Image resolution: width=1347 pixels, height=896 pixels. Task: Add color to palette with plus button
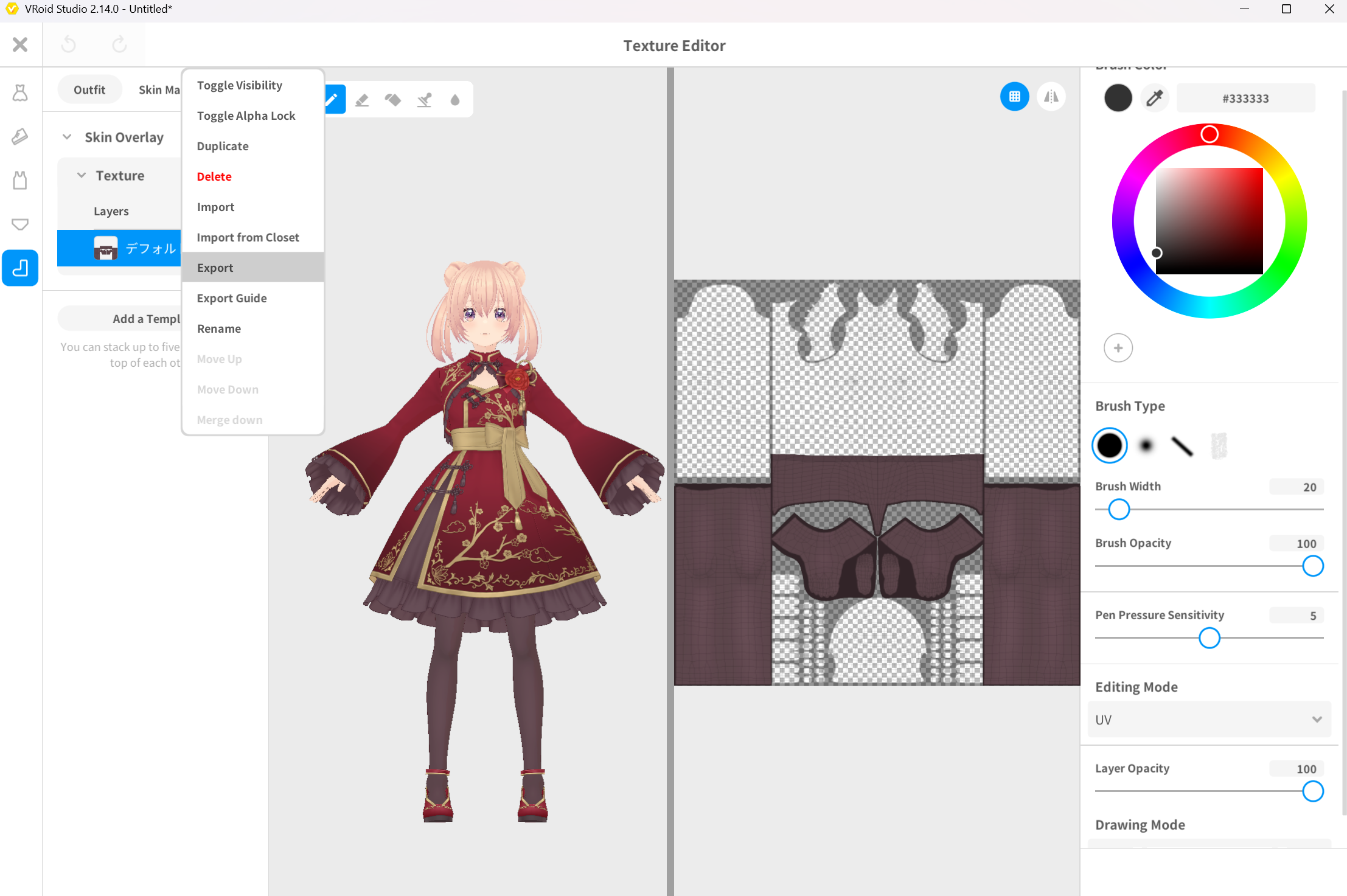click(1118, 348)
